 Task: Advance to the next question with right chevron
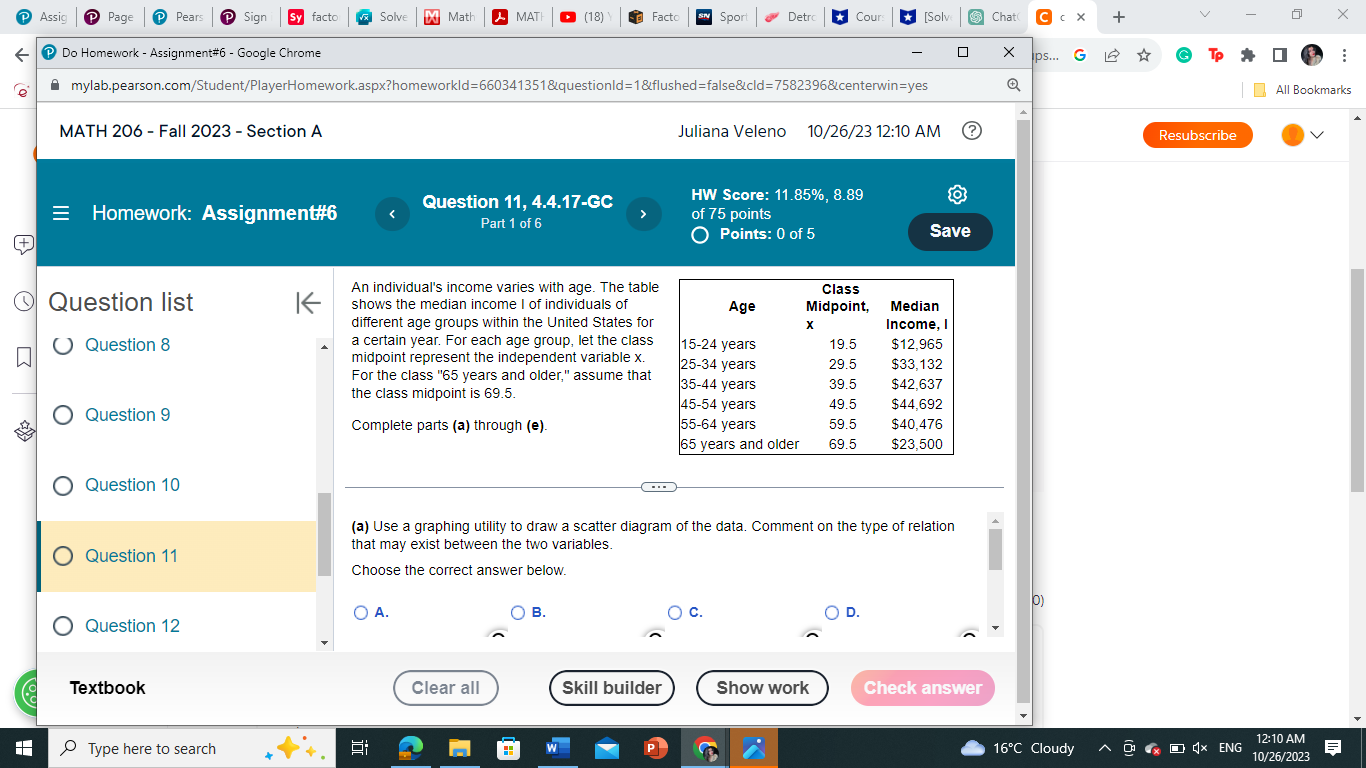(x=643, y=214)
